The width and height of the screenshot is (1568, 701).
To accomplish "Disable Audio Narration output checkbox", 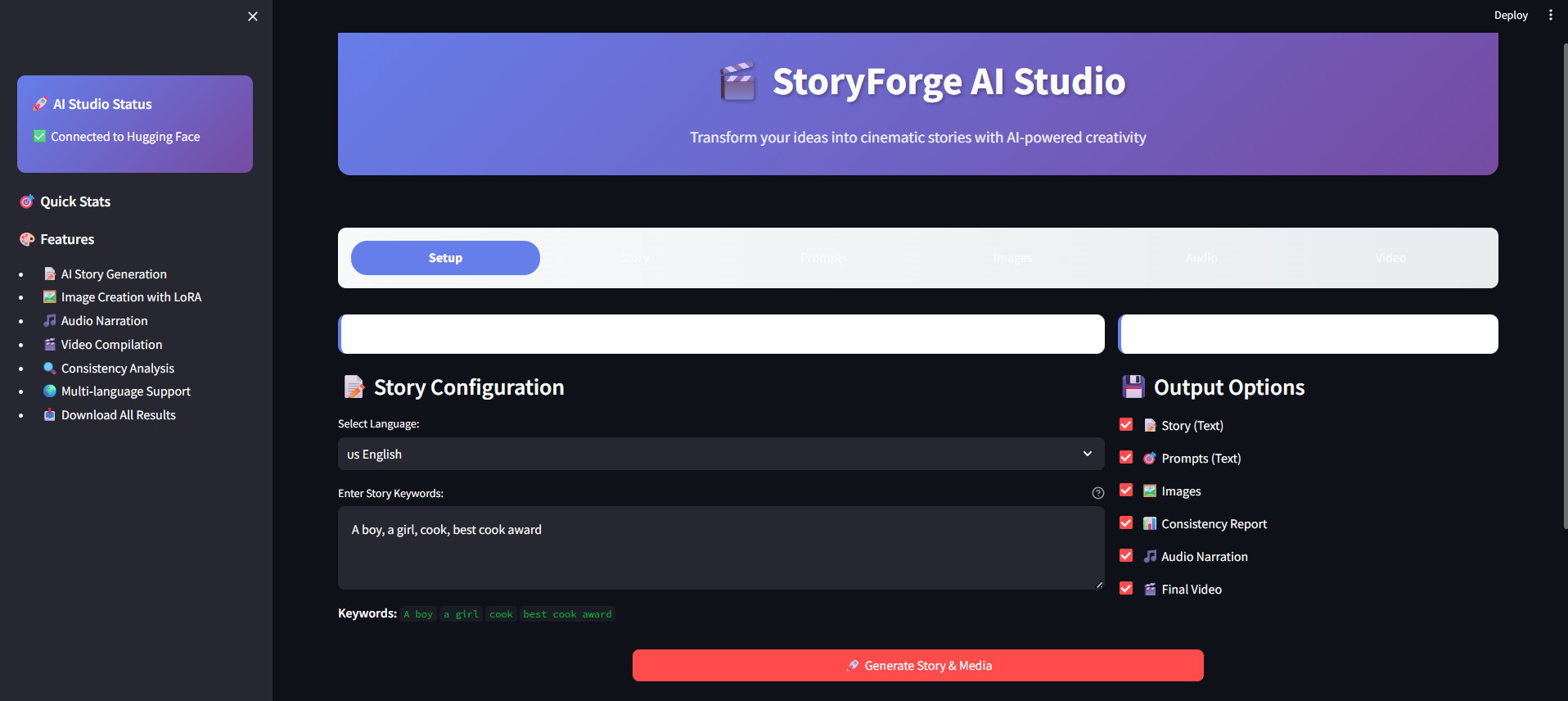I will 1126,555.
